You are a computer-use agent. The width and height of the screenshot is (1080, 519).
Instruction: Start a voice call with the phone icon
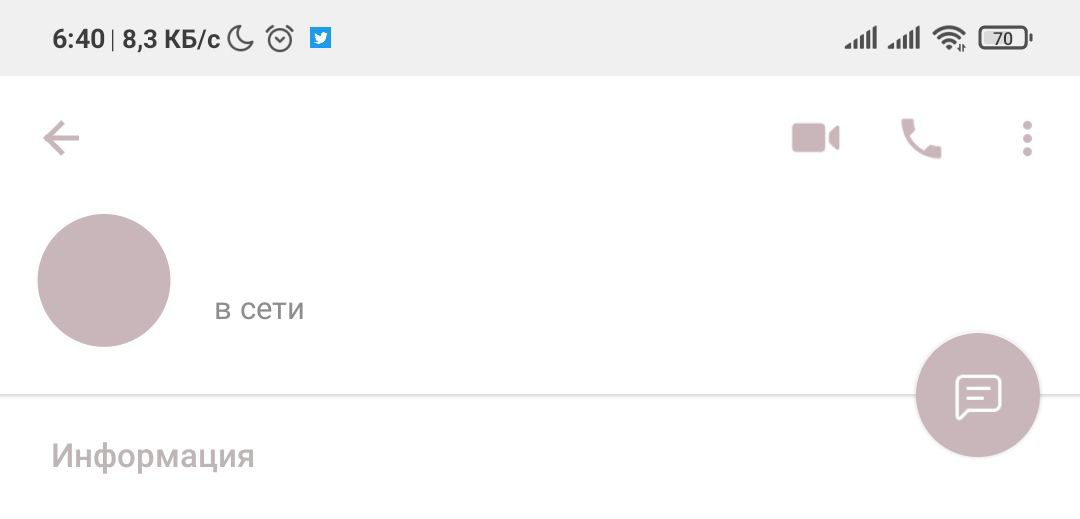[x=921, y=138]
